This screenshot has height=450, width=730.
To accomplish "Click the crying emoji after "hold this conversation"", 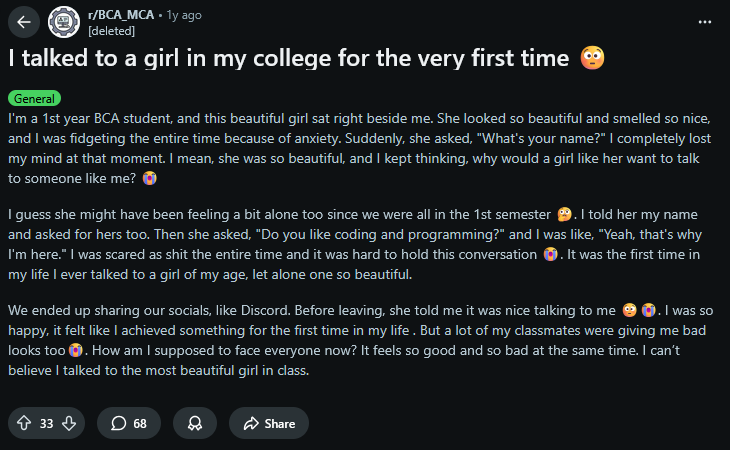I will click(550, 254).
